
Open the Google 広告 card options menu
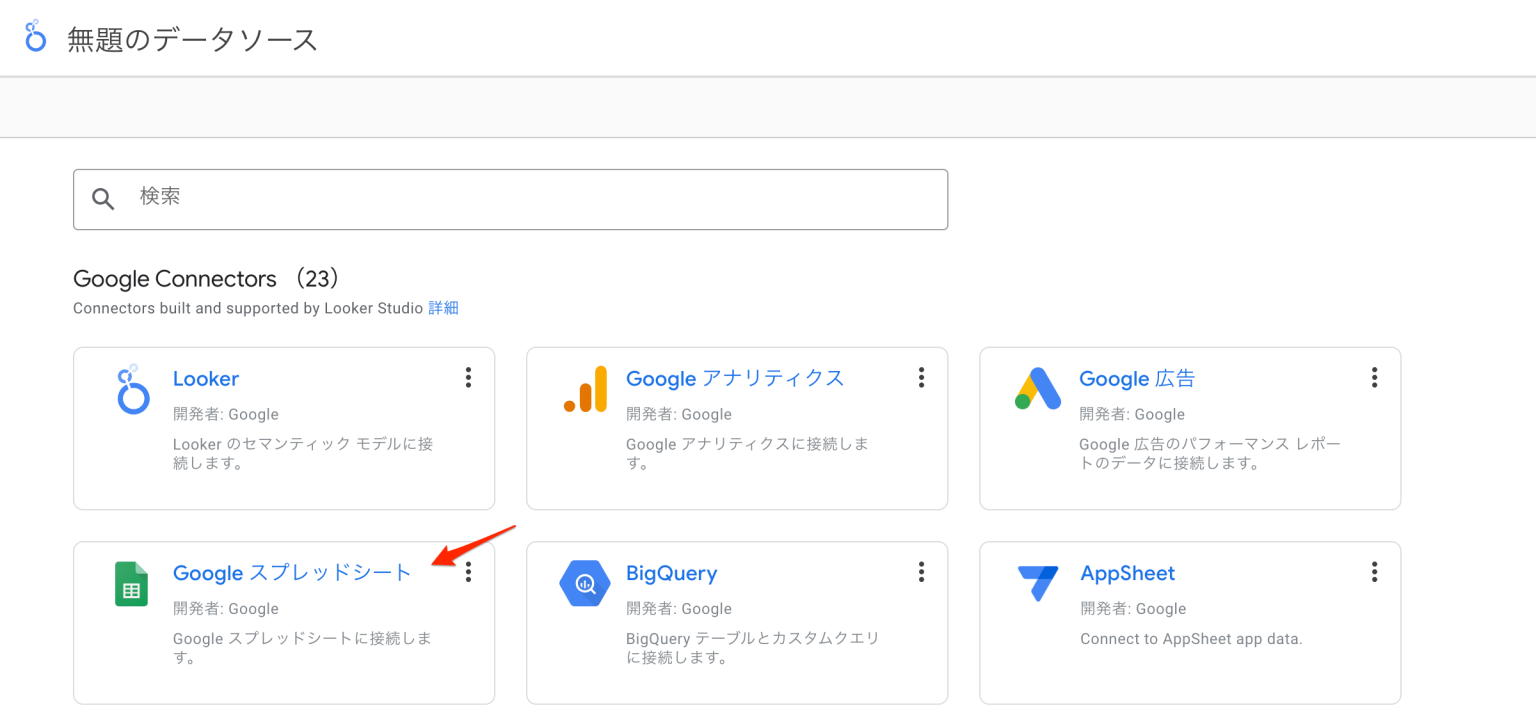[x=1374, y=377]
